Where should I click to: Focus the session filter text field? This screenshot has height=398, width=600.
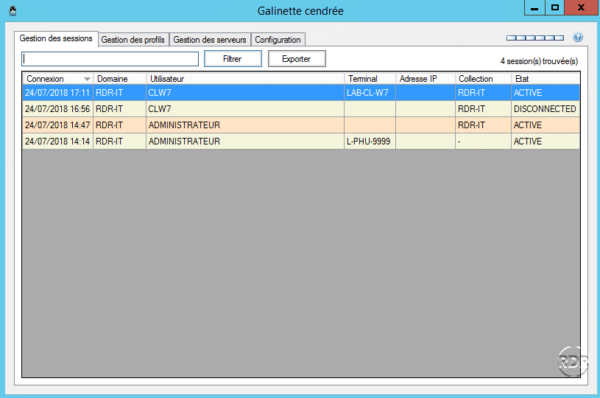(110, 59)
